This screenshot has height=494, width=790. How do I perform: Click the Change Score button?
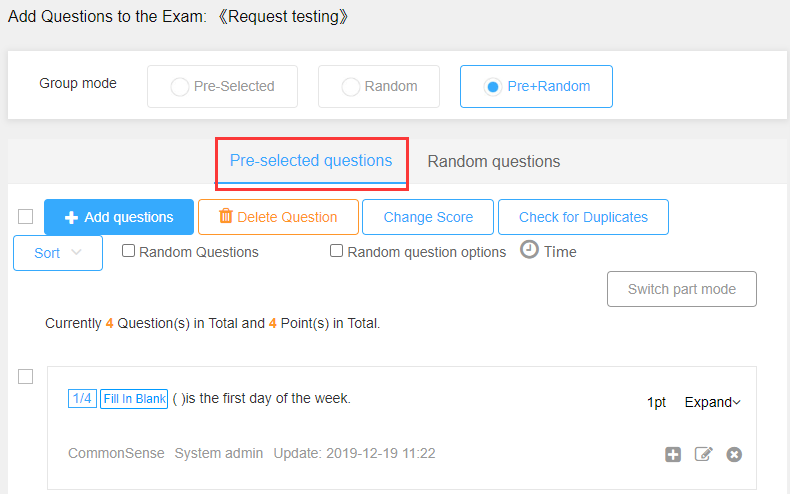tap(428, 217)
